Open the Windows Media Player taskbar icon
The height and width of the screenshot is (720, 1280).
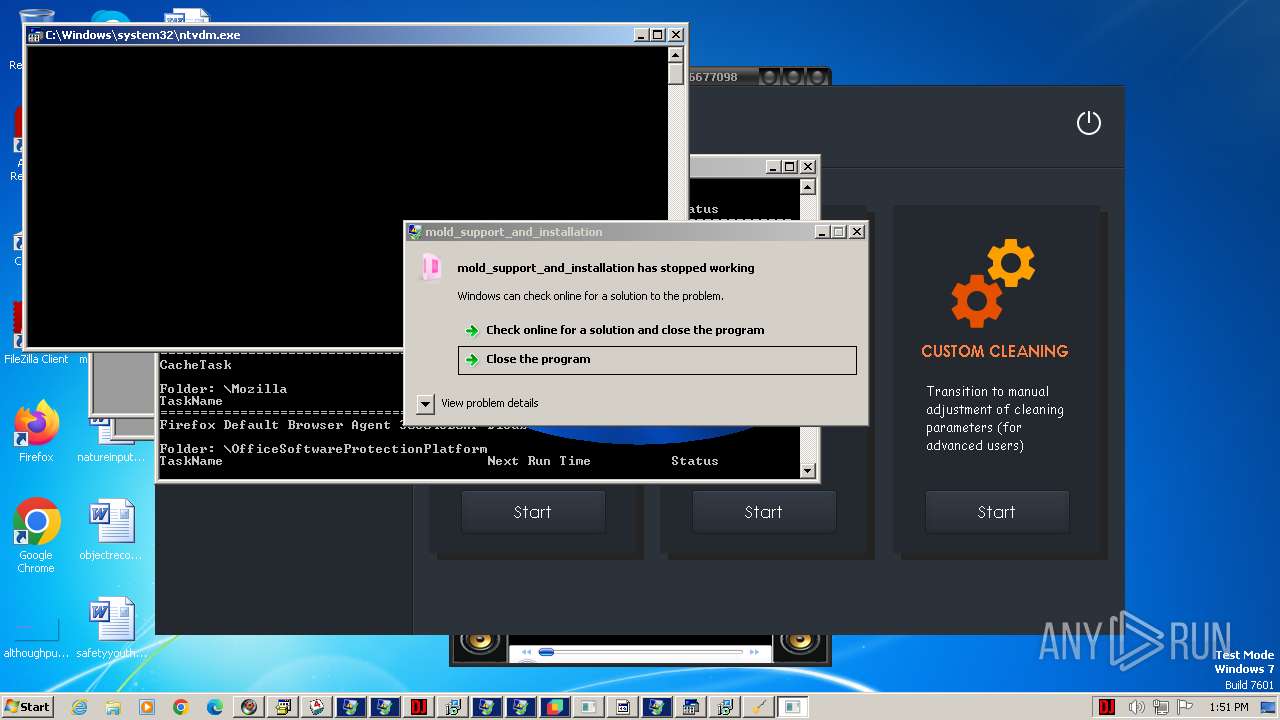(147, 707)
